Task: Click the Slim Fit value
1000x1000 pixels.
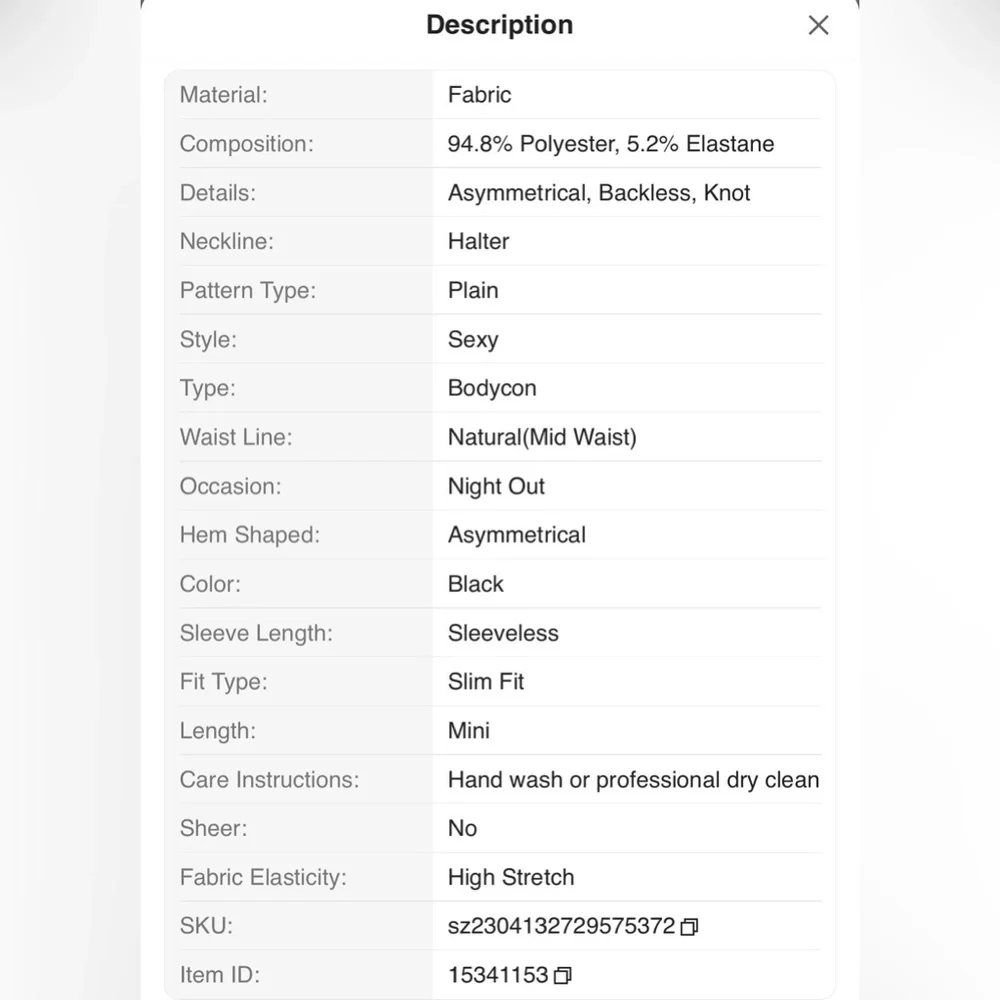Action: click(486, 682)
